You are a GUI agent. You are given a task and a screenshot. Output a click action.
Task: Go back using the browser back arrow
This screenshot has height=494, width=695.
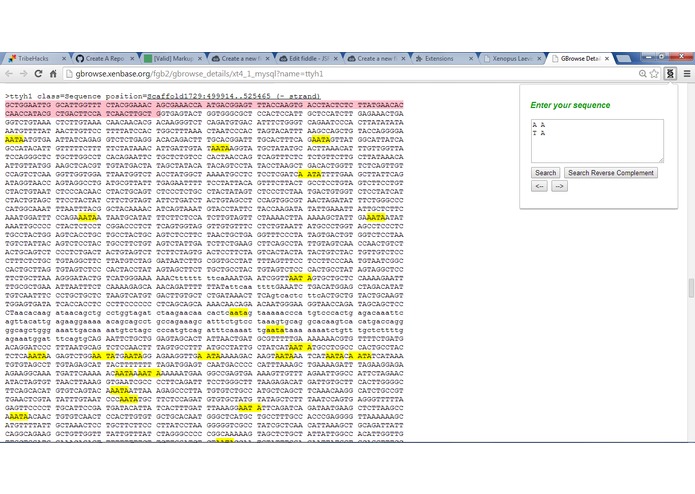pyautogui.click(x=9, y=74)
